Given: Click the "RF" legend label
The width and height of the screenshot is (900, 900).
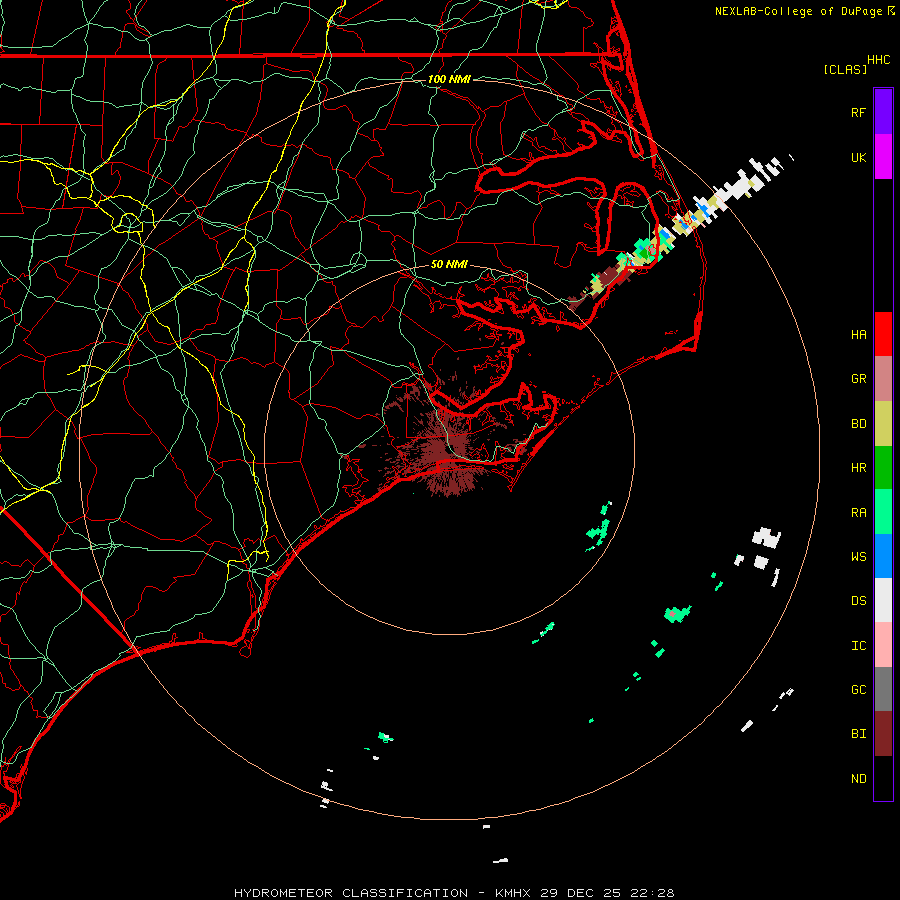Looking at the screenshot, I should pyautogui.click(x=858, y=112).
